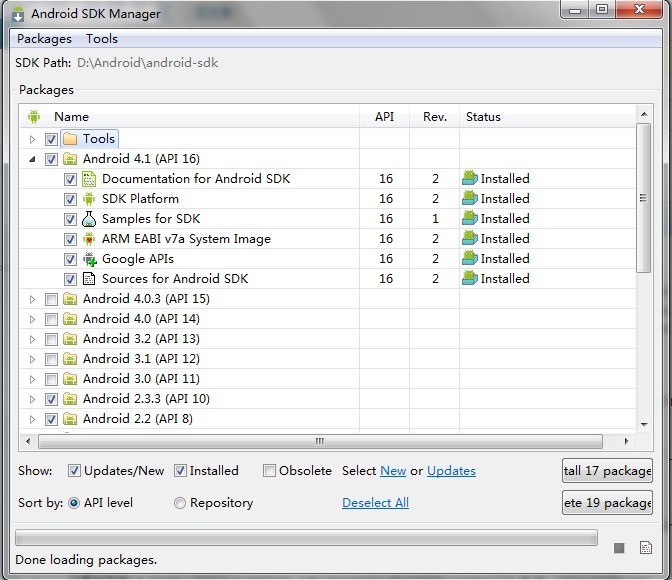
Task: Click the Install 17 packages button
Action: tap(607, 471)
